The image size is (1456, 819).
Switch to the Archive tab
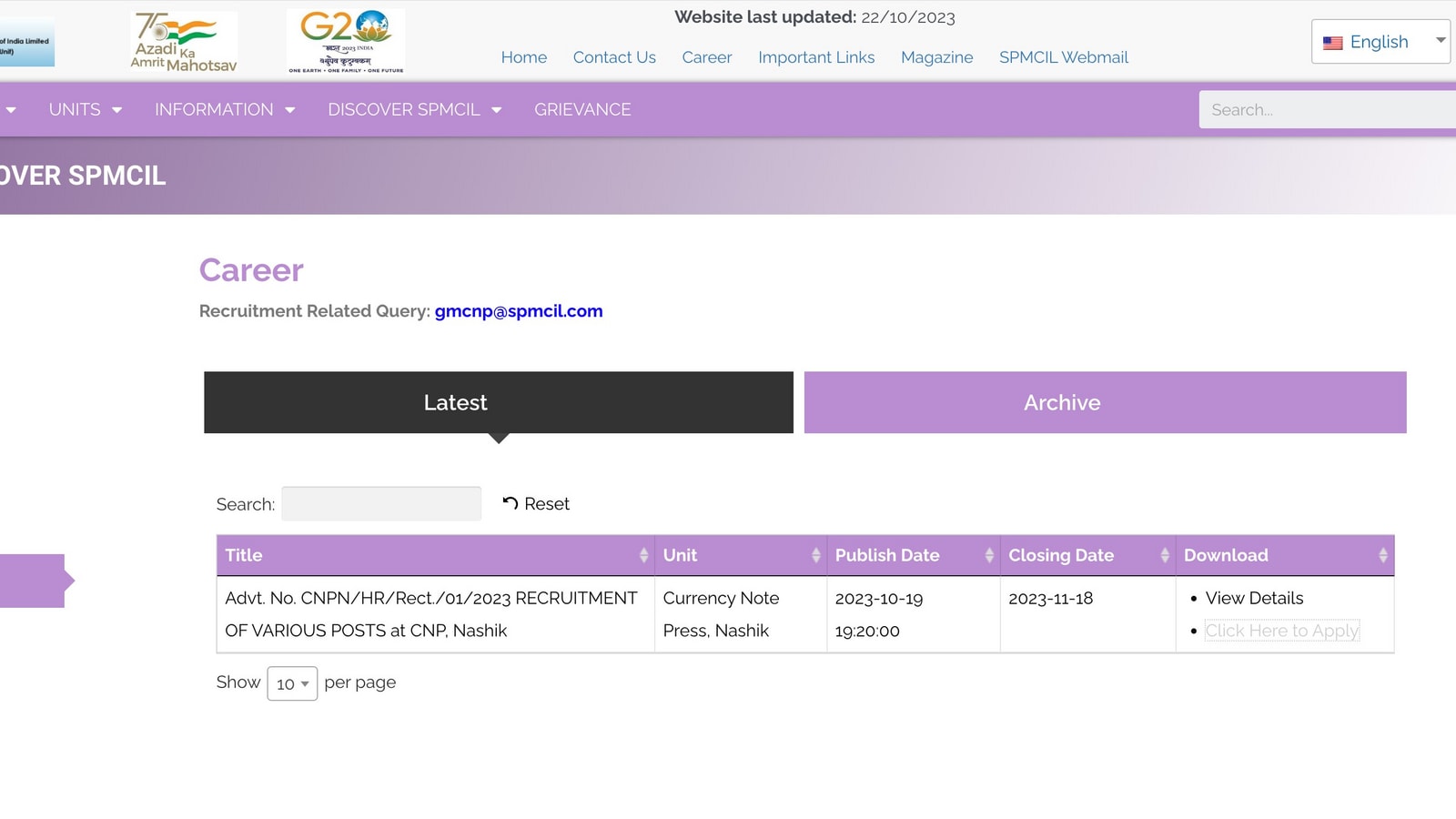coord(1106,402)
